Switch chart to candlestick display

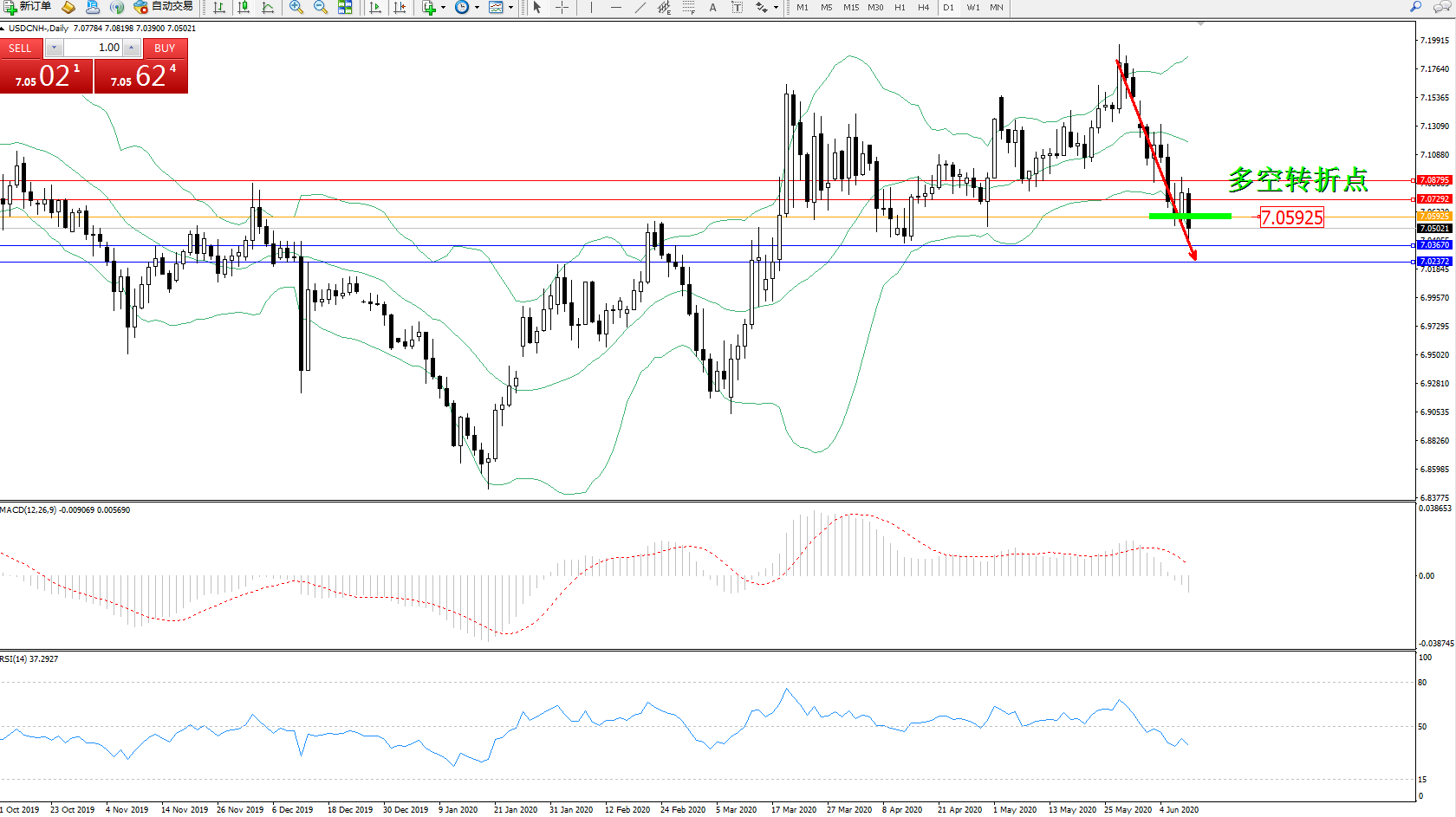(x=244, y=7)
